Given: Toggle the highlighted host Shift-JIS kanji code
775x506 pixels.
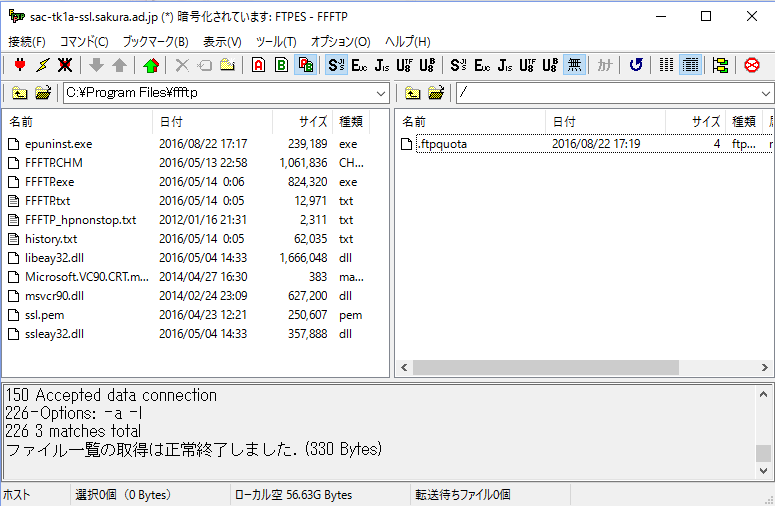Looking at the screenshot, I should [x=336, y=65].
